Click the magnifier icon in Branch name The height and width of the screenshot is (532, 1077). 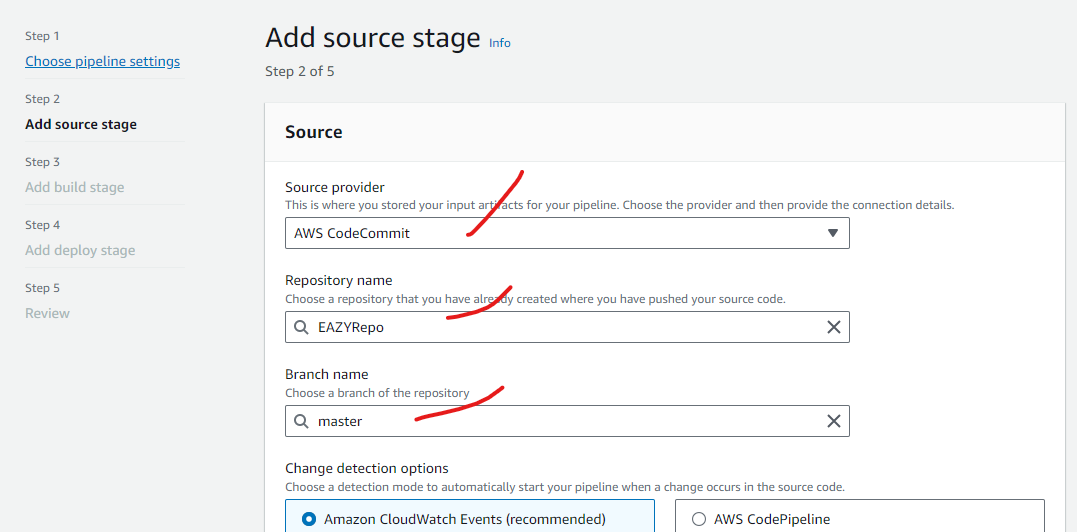[x=301, y=421]
